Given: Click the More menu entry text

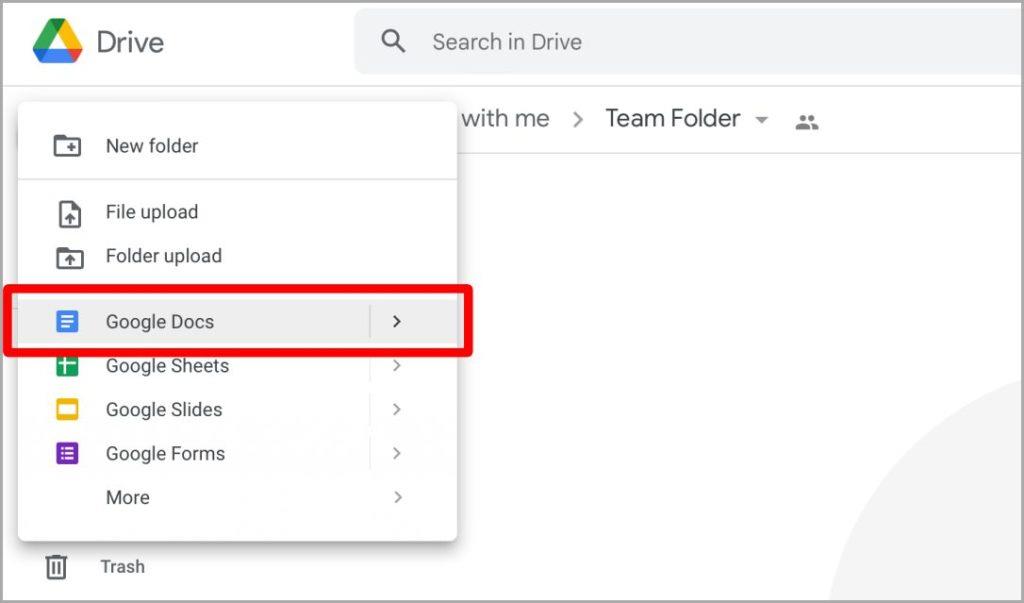Looking at the screenshot, I should 128,497.
